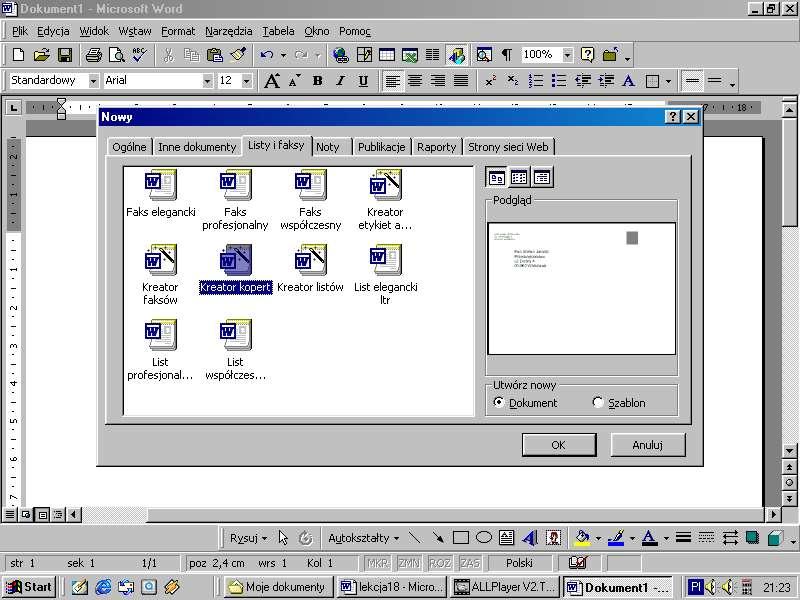Image resolution: width=800 pixels, height=600 pixels.
Task: Switch to the Inne dokumenty tab
Action: point(197,147)
